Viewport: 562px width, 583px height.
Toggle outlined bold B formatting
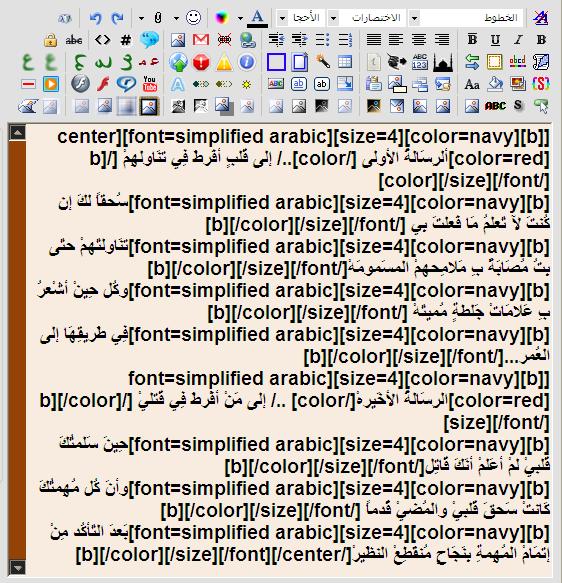click(x=472, y=40)
